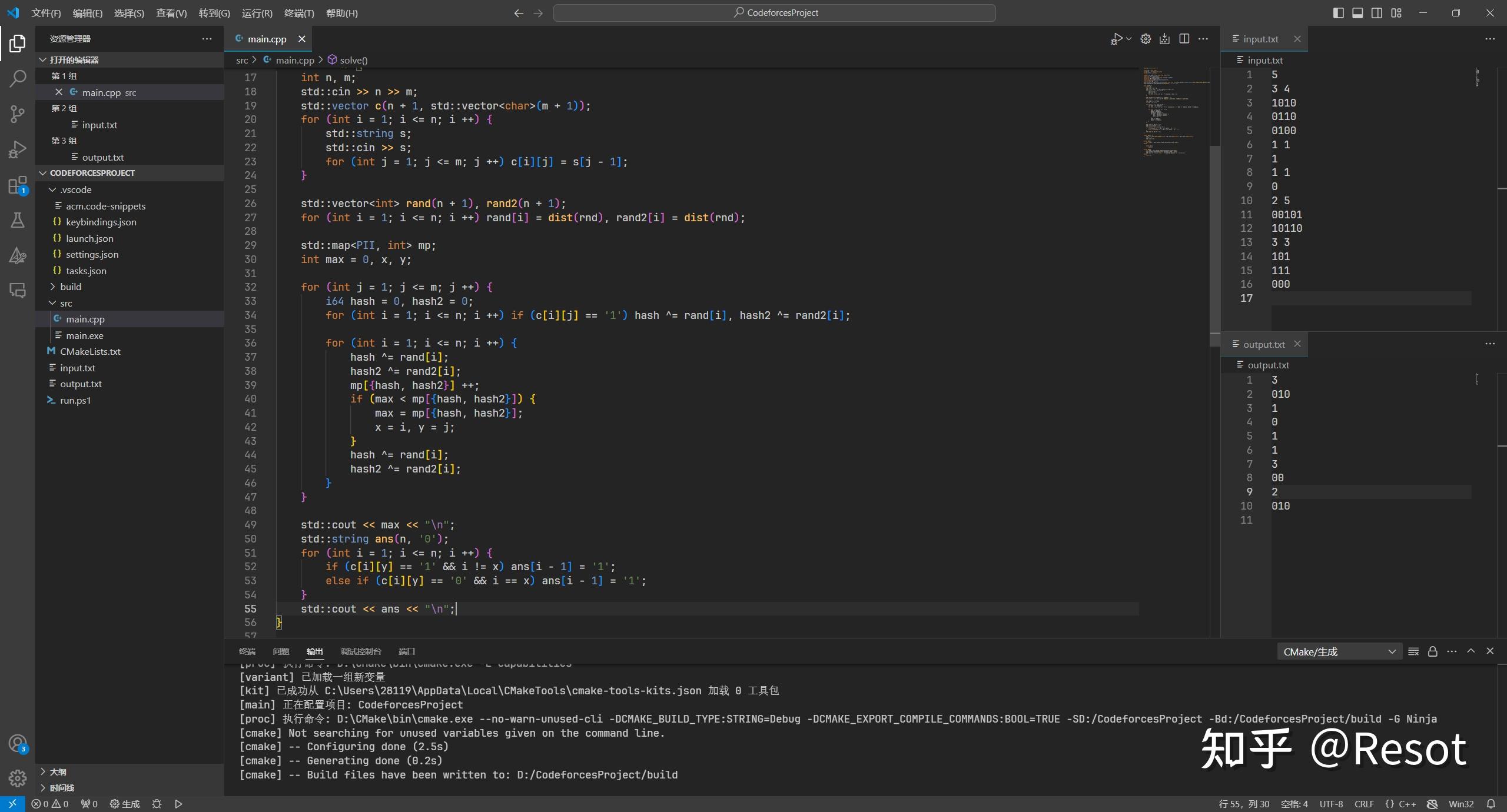This screenshot has width=1507, height=812.
Task: Open the Testing beaker view
Action: click(17, 220)
